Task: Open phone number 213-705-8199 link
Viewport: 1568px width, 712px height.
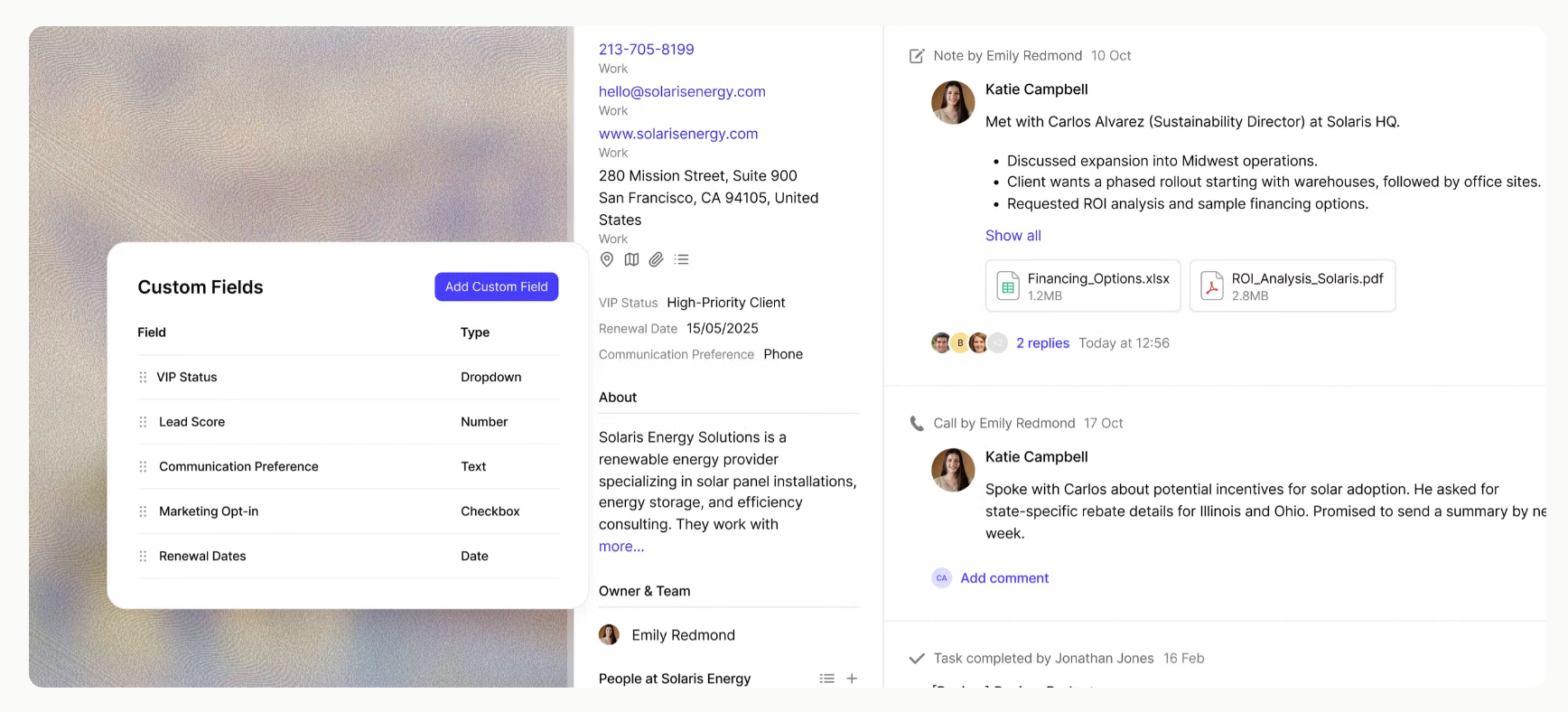Action: [x=646, y=50]
